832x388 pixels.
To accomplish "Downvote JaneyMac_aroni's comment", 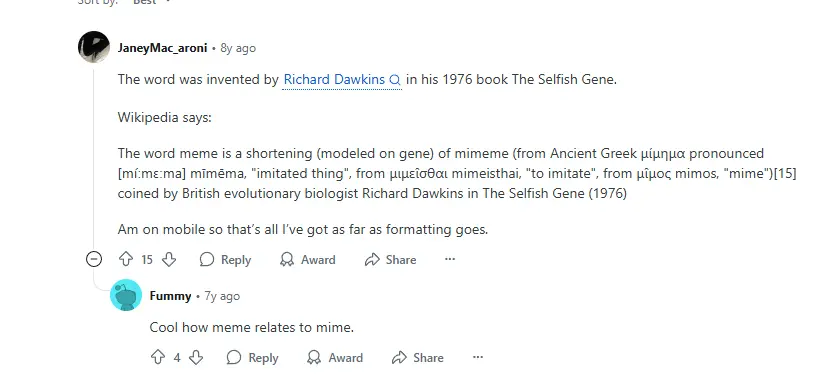I will point(169,259).
